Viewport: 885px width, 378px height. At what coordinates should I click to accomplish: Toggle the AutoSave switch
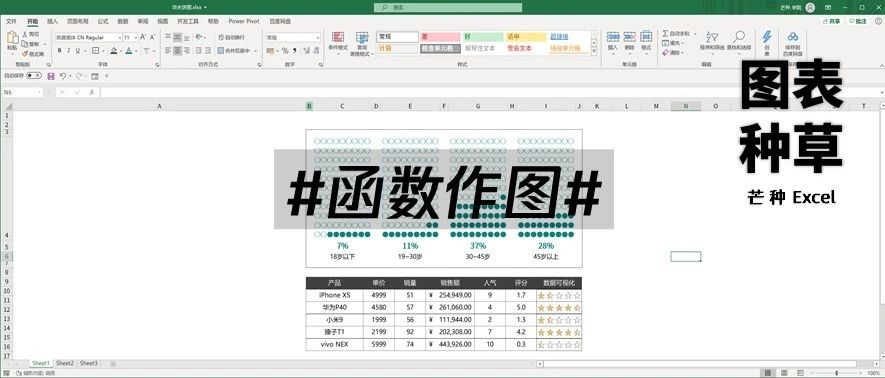34,76
